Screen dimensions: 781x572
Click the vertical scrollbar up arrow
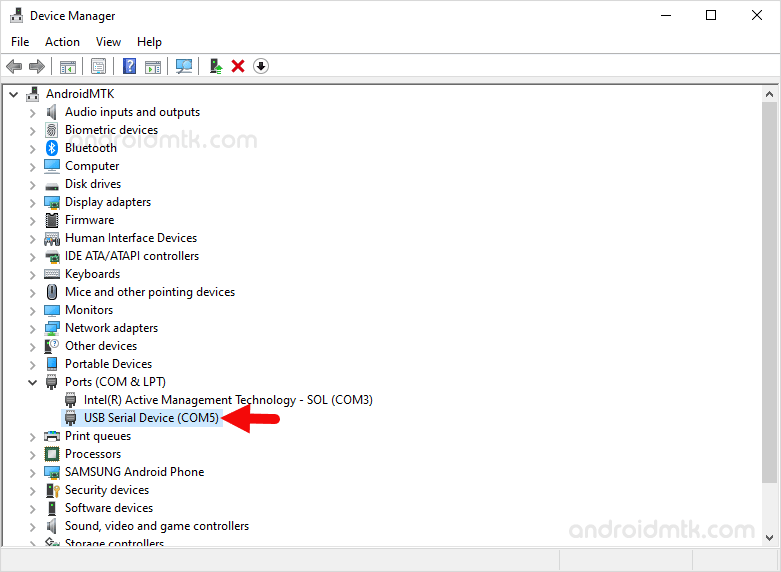[769, 94]
